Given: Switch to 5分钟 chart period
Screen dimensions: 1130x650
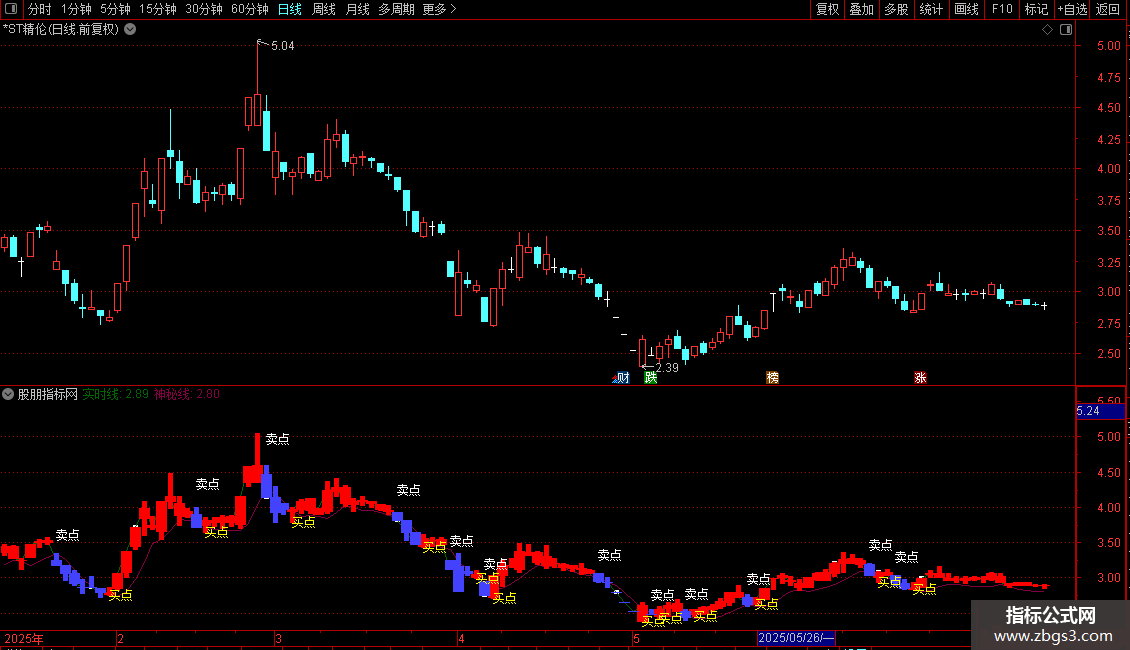Looking at the screenshot, I should 115,9.
